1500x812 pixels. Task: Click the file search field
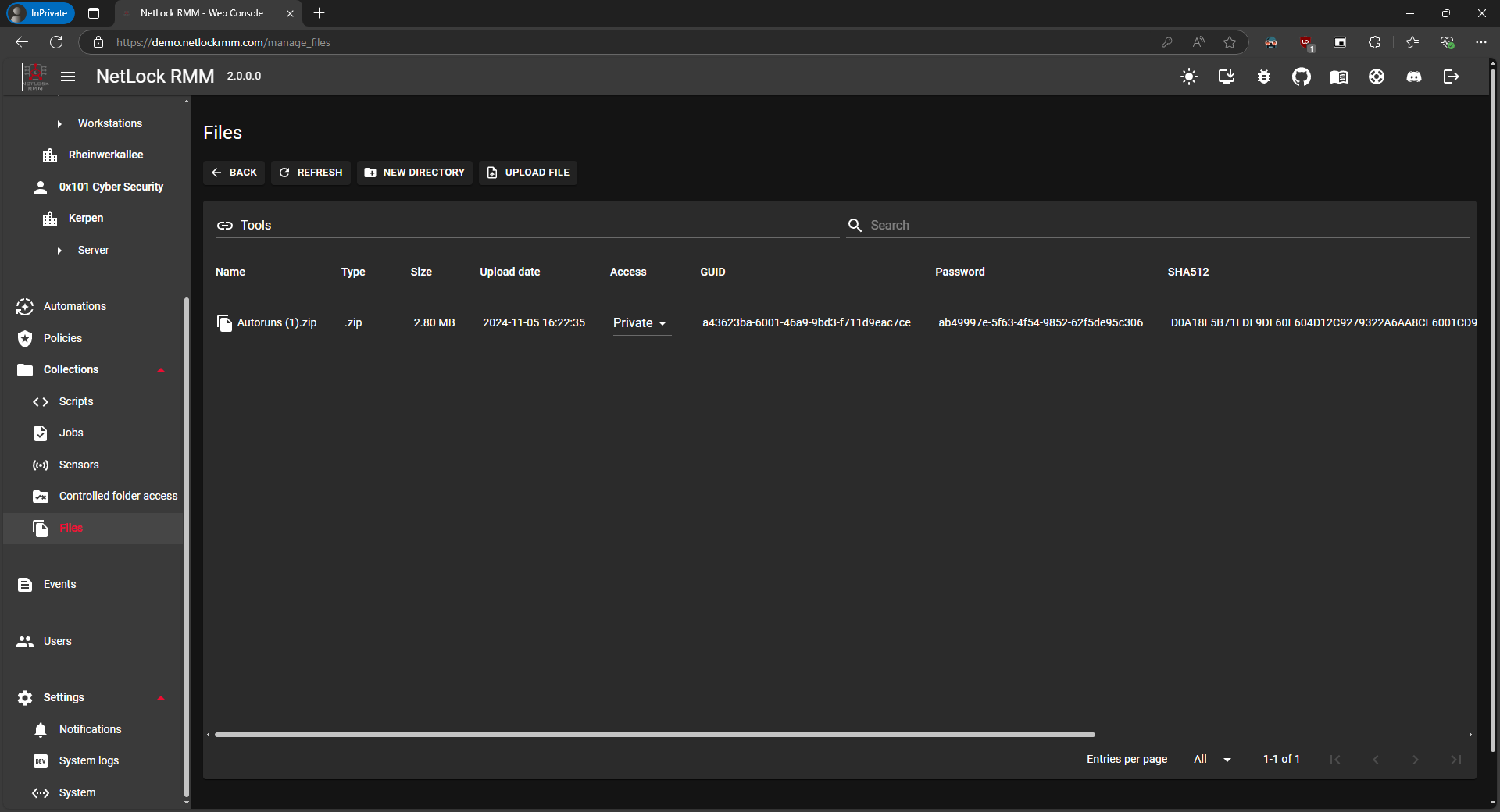(x=1016, y=225)
